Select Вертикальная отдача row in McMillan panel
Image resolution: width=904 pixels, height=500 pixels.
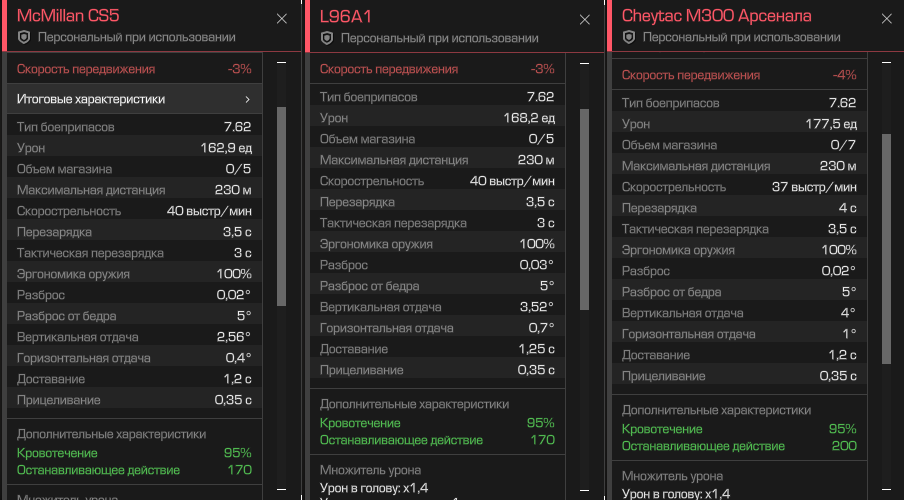134,337
